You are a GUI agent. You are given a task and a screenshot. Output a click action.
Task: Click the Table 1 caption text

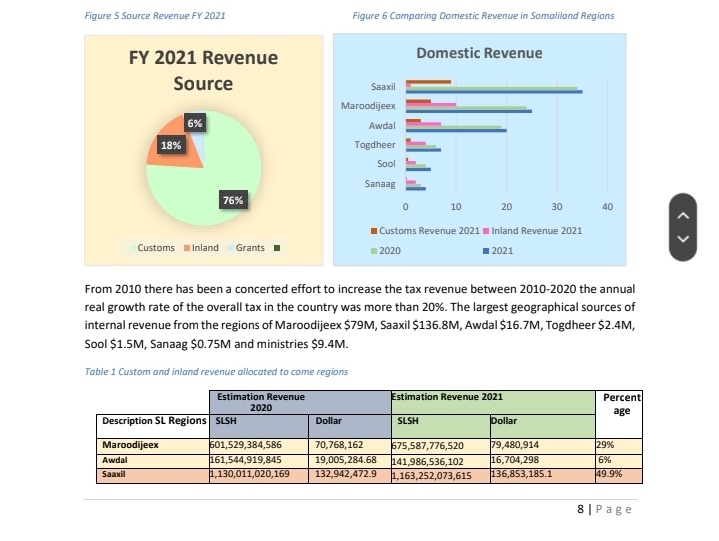coord(216,371)
